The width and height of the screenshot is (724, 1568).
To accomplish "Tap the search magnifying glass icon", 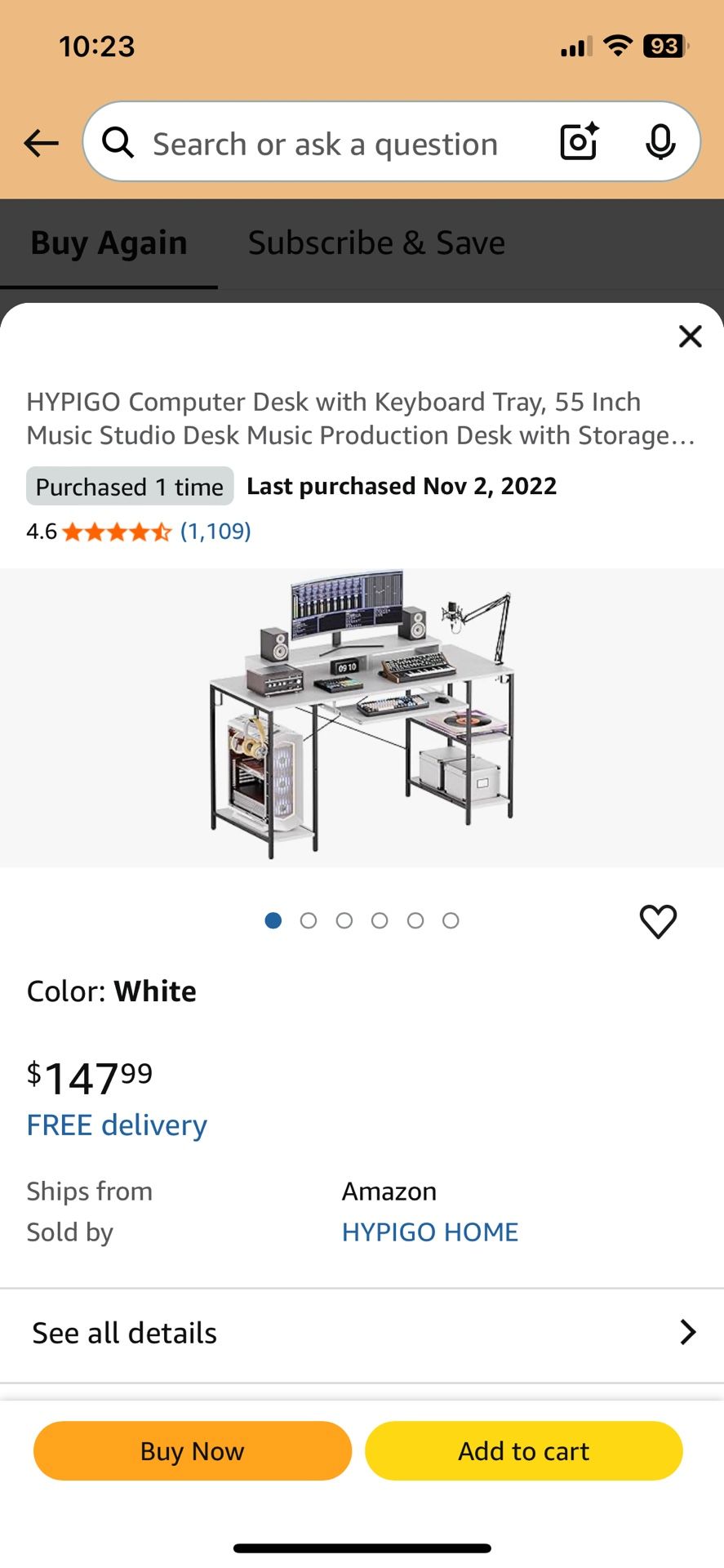I will pyautogui.click(x=118, y=141).
